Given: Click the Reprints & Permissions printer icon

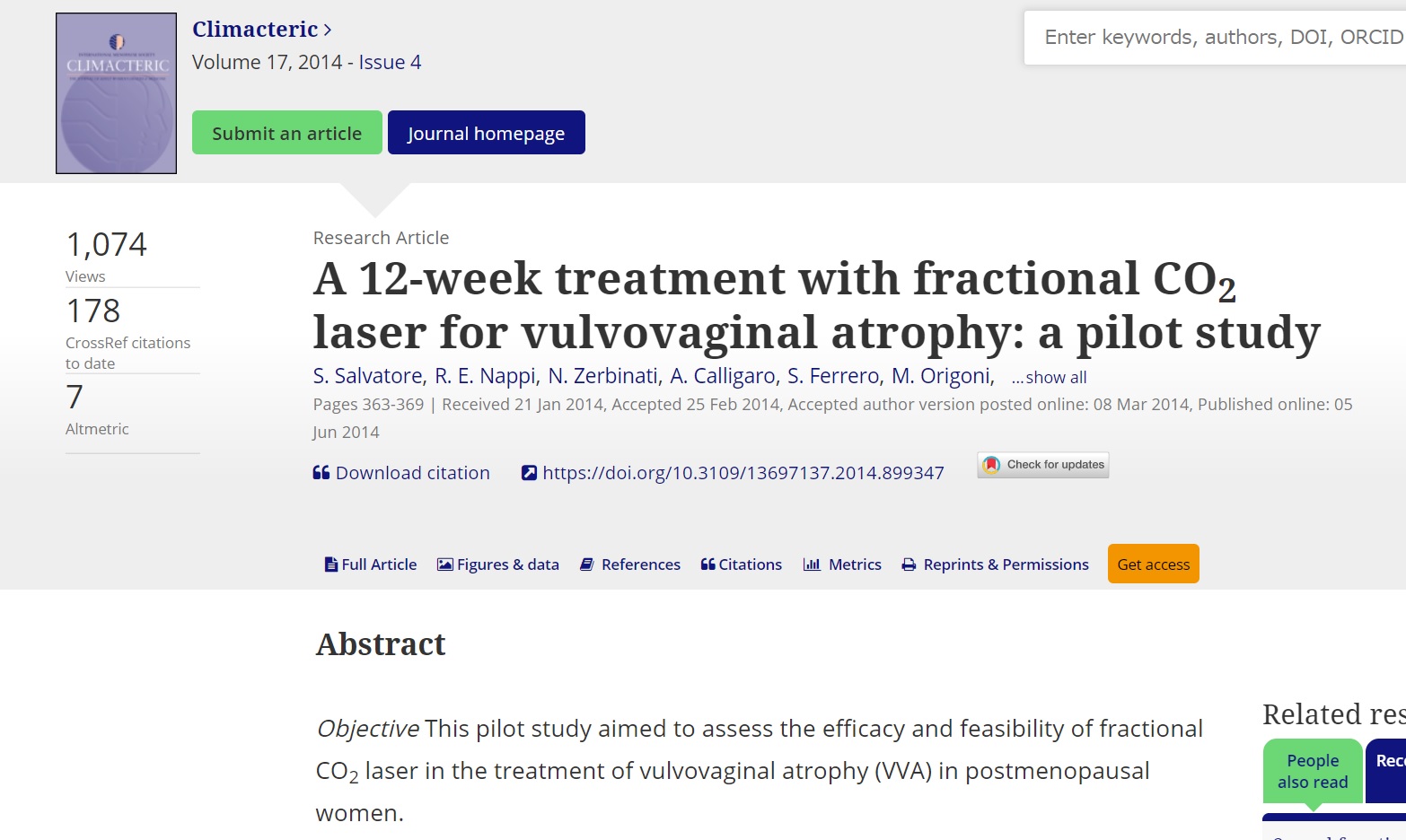Looking at the screenshot, I should click(x=909, y=564).
